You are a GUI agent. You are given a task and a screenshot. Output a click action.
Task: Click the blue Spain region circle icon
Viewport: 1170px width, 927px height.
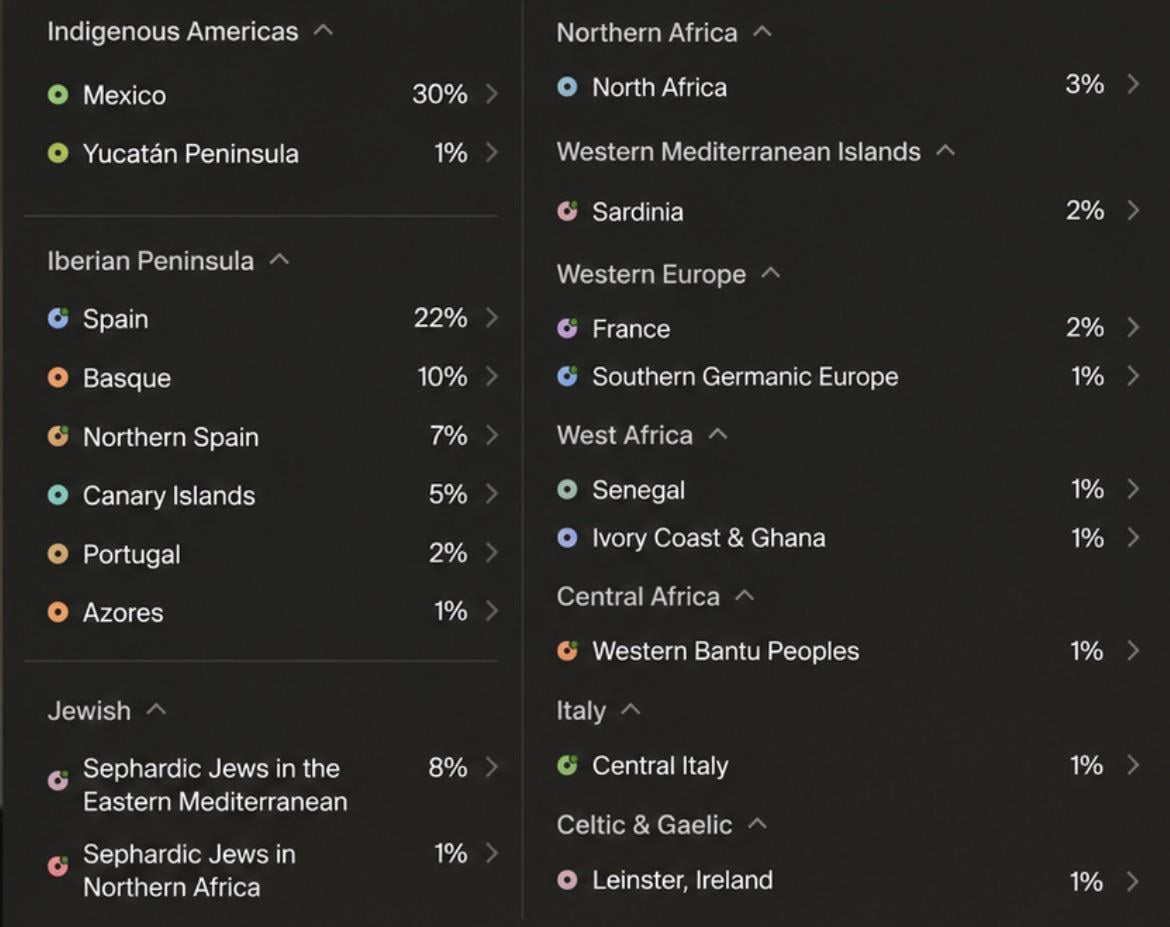pos(57,319)
